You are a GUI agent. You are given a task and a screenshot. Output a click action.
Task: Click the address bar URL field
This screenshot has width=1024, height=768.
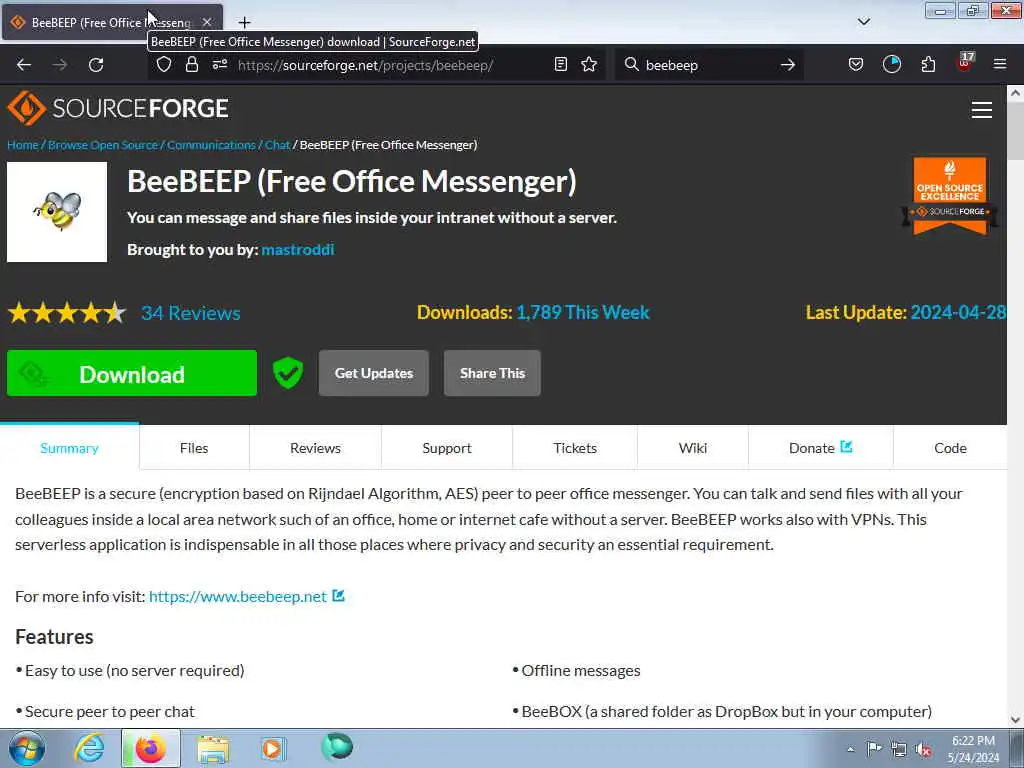(365, 65)
